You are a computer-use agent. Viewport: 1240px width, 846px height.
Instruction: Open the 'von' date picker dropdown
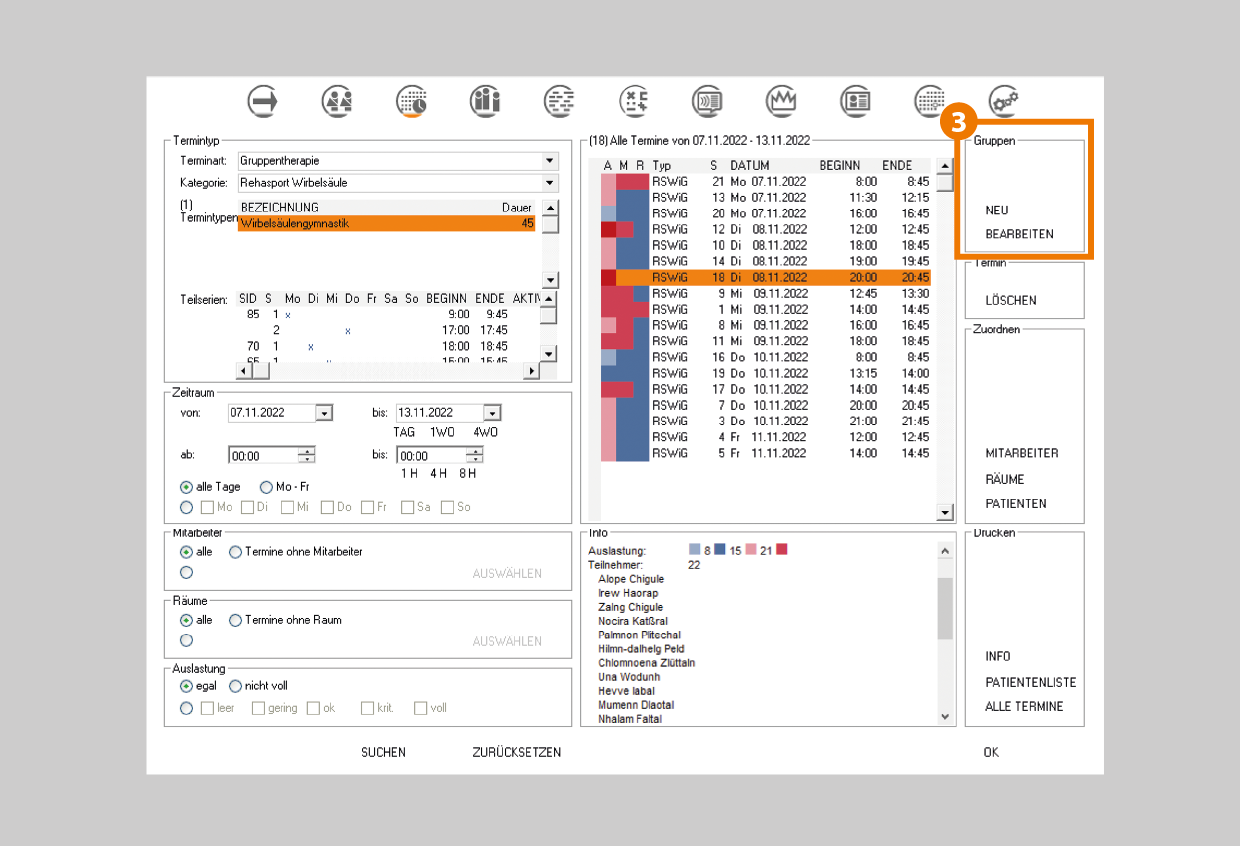[x=323, y=413]
